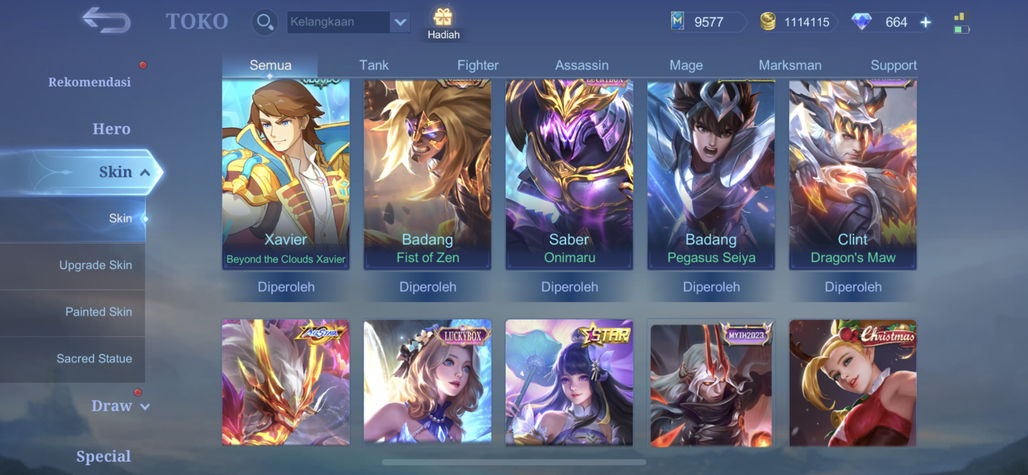Switch to the Assassin tab

tap(582, 66)
